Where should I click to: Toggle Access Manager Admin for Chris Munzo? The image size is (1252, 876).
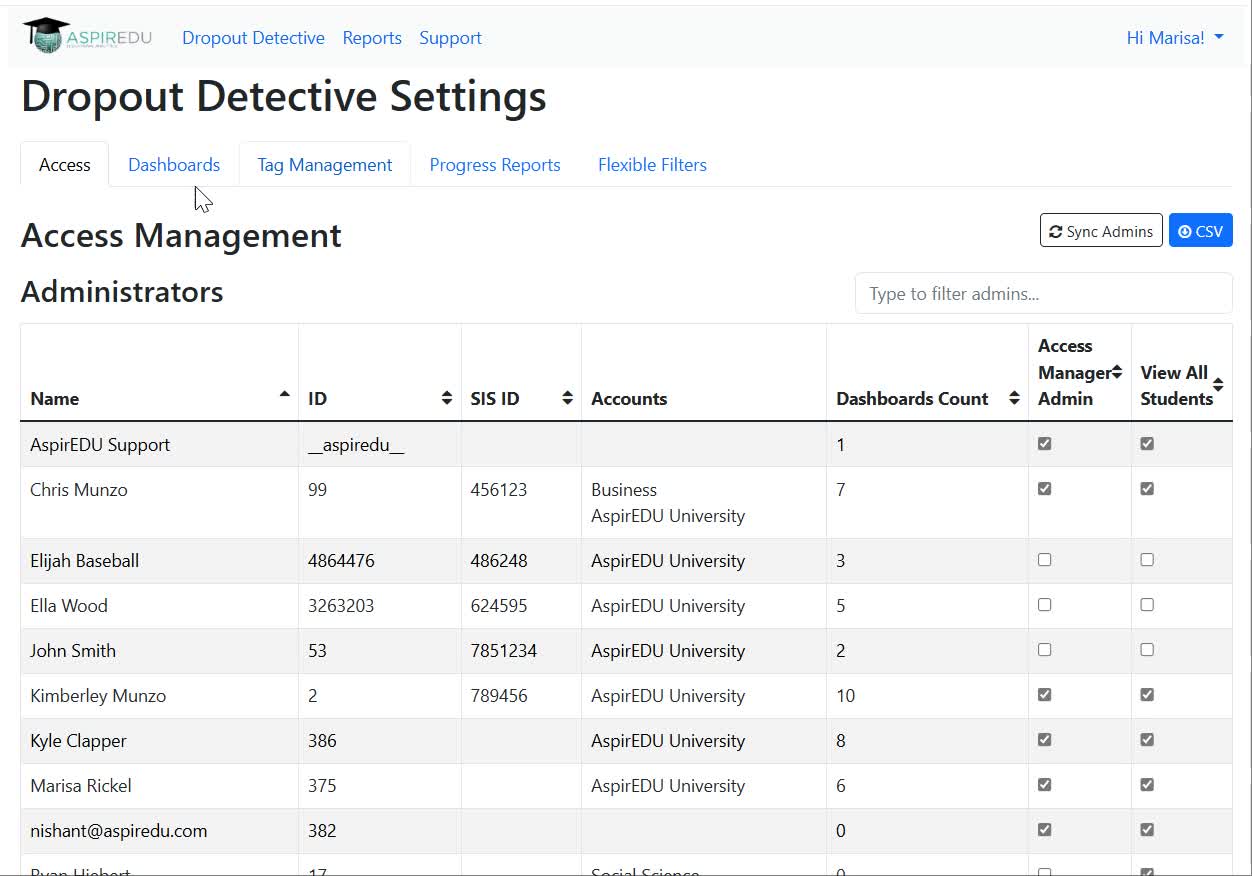(1045, 489)
